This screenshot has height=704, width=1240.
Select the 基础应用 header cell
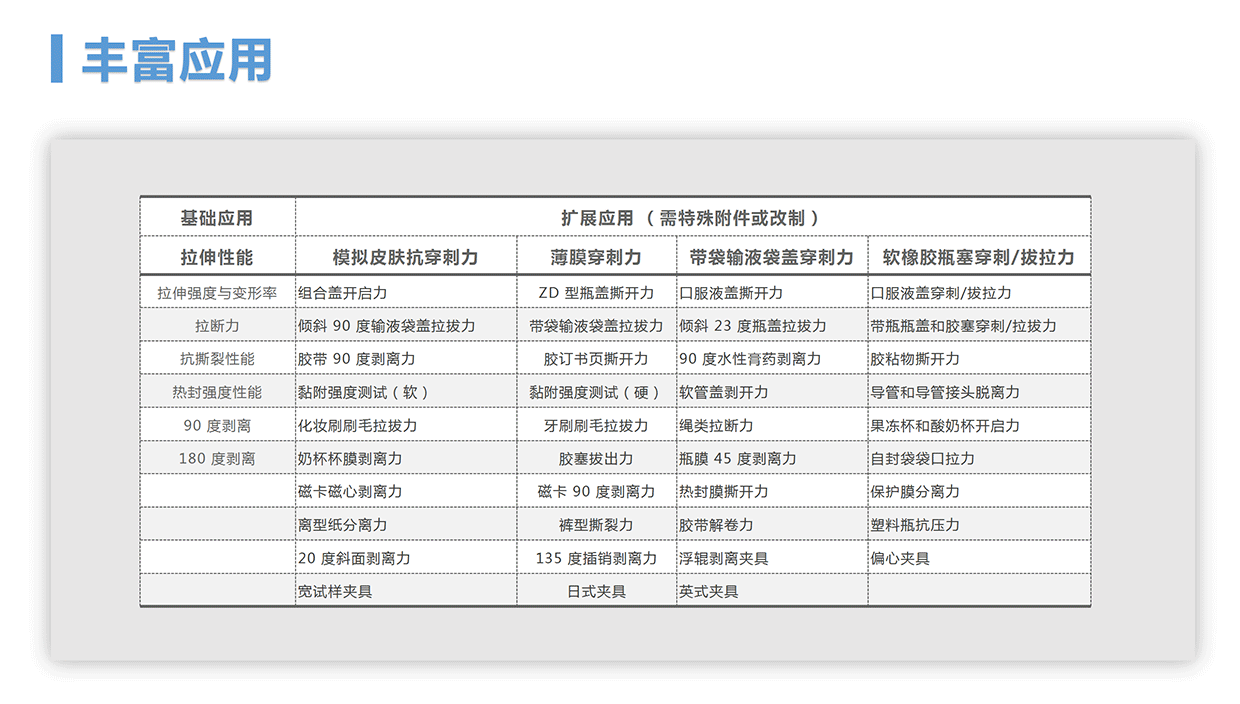pyautogui.click(x=217, y=217)
